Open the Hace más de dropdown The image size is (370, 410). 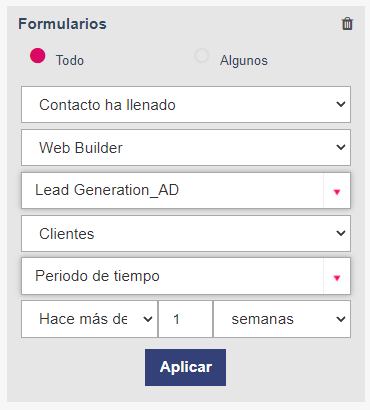click(x=89, y=319)
